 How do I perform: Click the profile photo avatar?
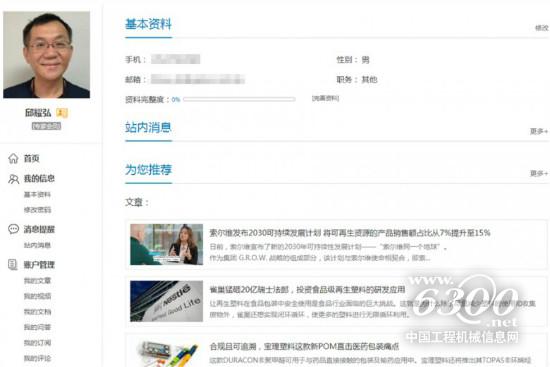pyautogui.click(x=46, y=54)
